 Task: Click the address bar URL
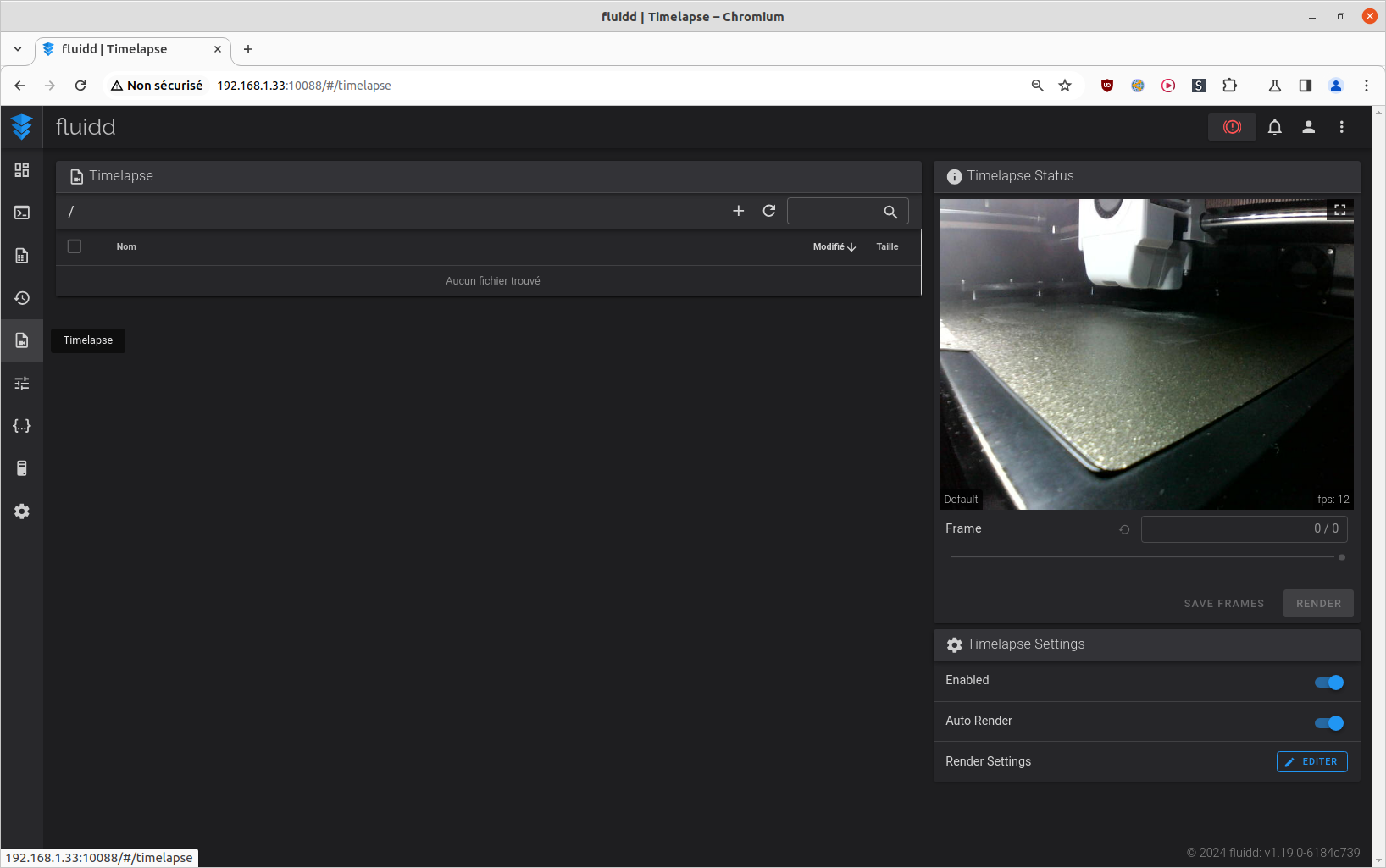(x=304, y=86)
